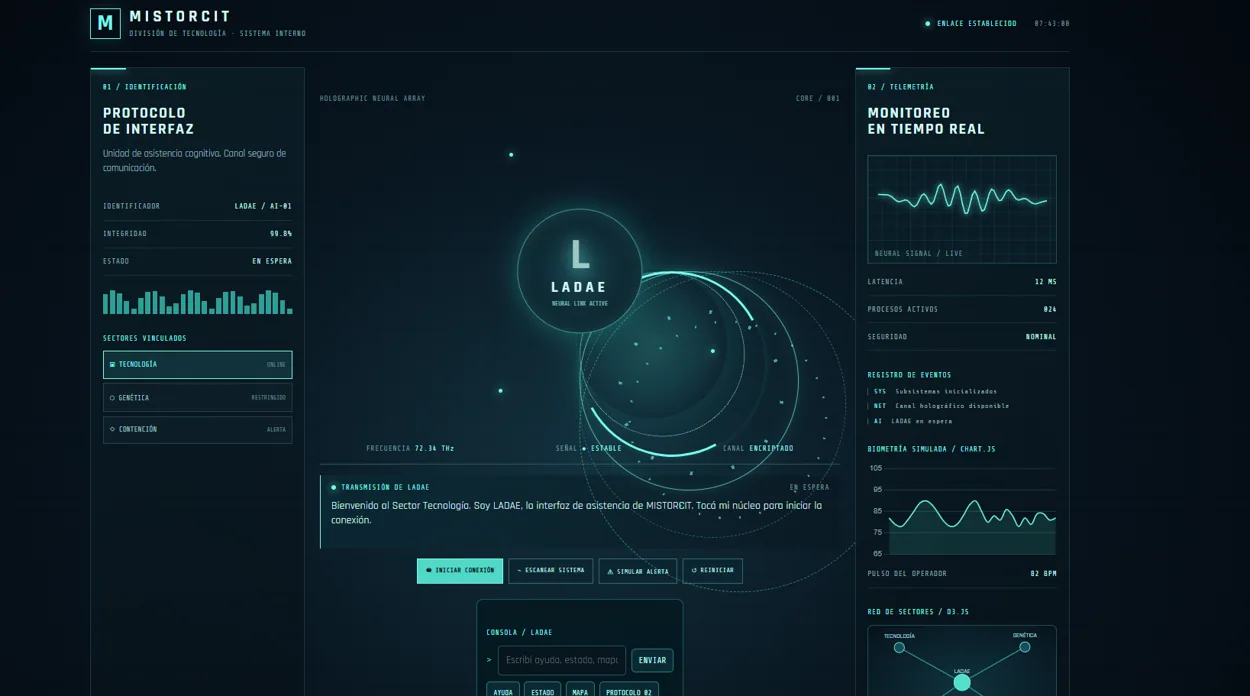Click the "Subsistemas inicializados" event log entry
This screenshot has height=696, width=1250.
946,392
